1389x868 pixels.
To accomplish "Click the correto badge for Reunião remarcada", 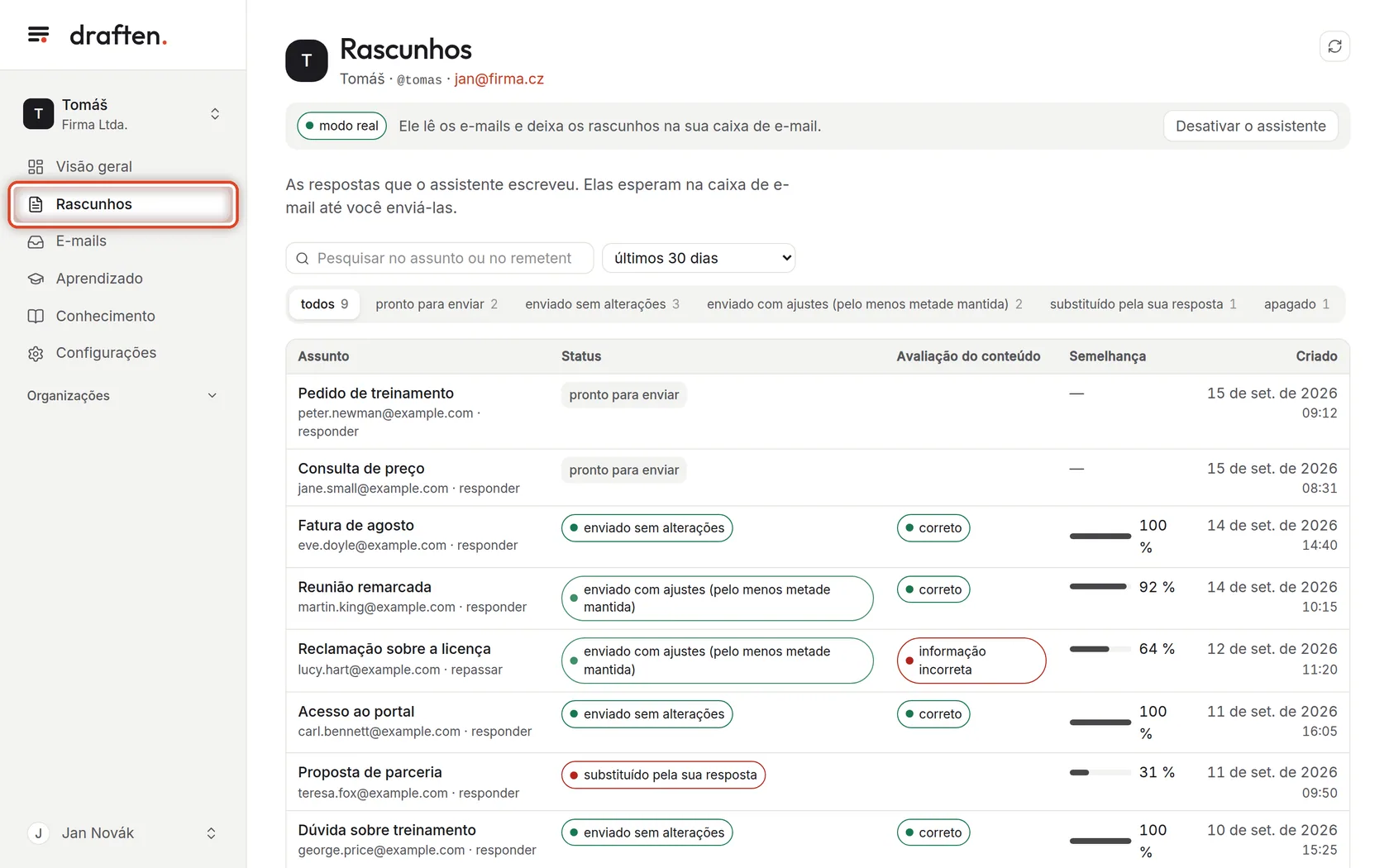I will coord(933,590).
